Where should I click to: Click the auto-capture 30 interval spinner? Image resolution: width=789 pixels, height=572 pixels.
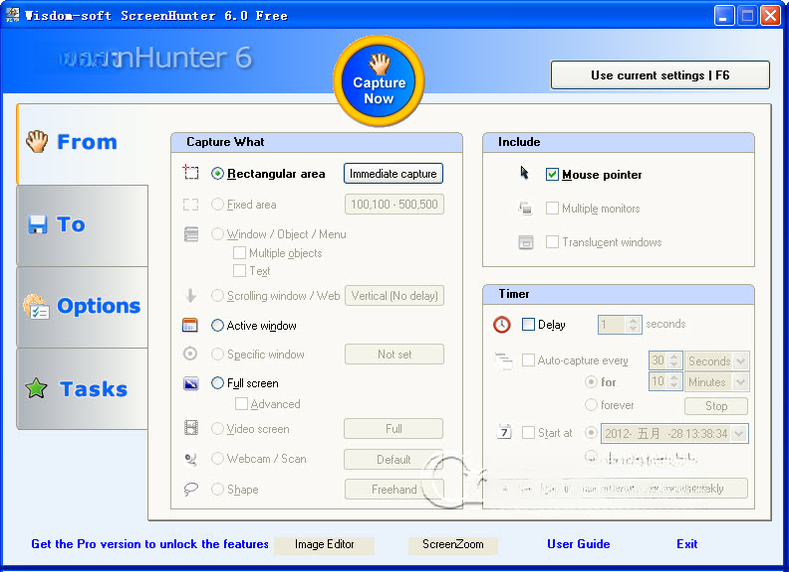675,361
